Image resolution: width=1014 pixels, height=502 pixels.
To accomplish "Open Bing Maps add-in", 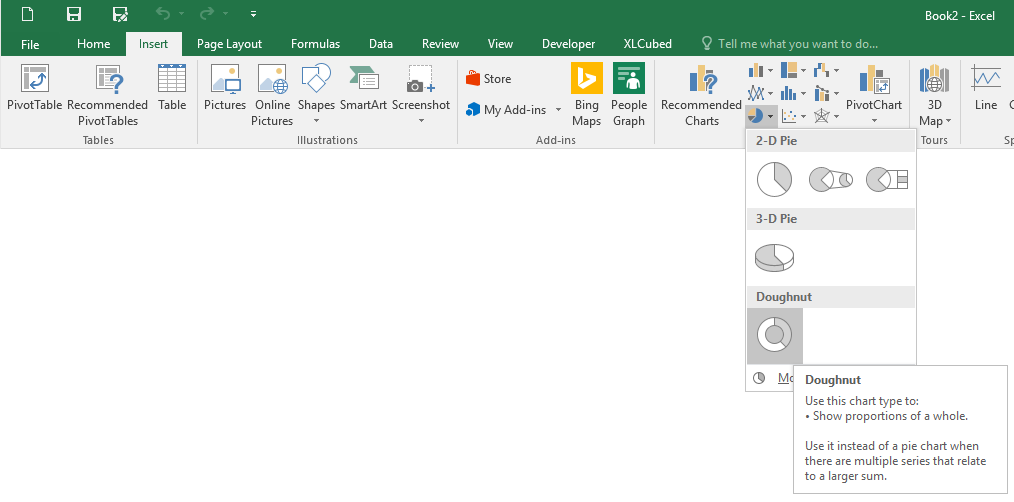I will 587,96.
